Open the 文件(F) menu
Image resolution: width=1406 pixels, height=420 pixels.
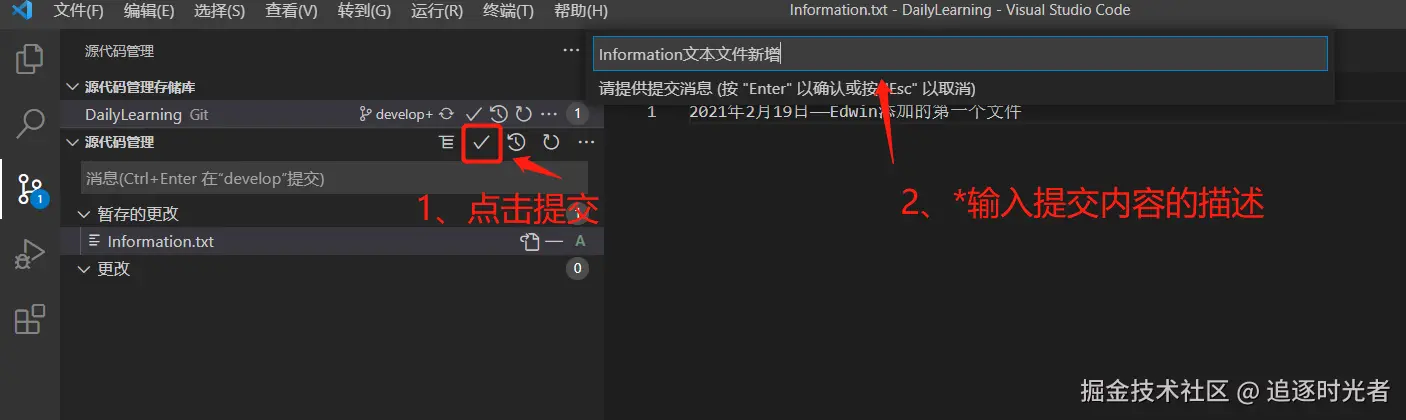click(78, 12)
